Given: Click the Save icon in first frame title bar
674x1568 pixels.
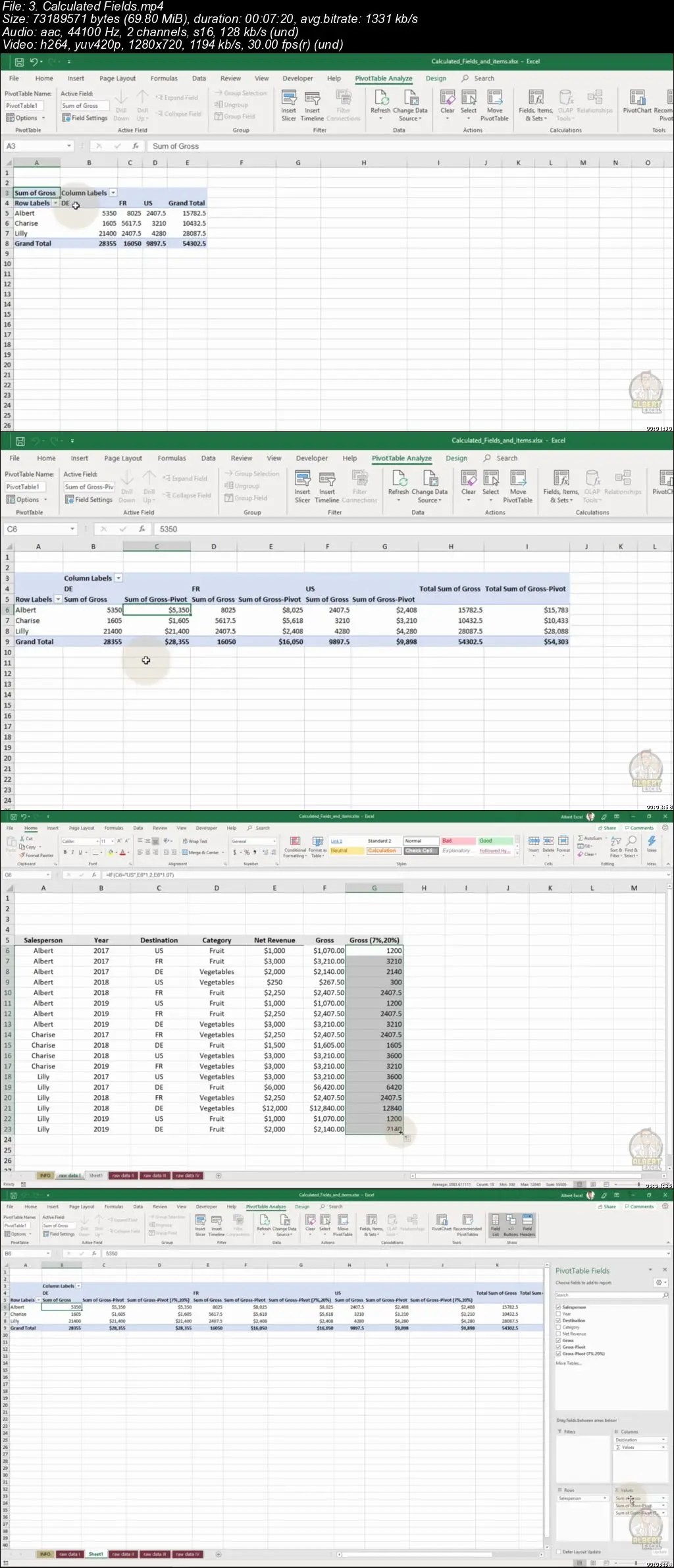Looking at the screenshot, I should coord(19,62).
